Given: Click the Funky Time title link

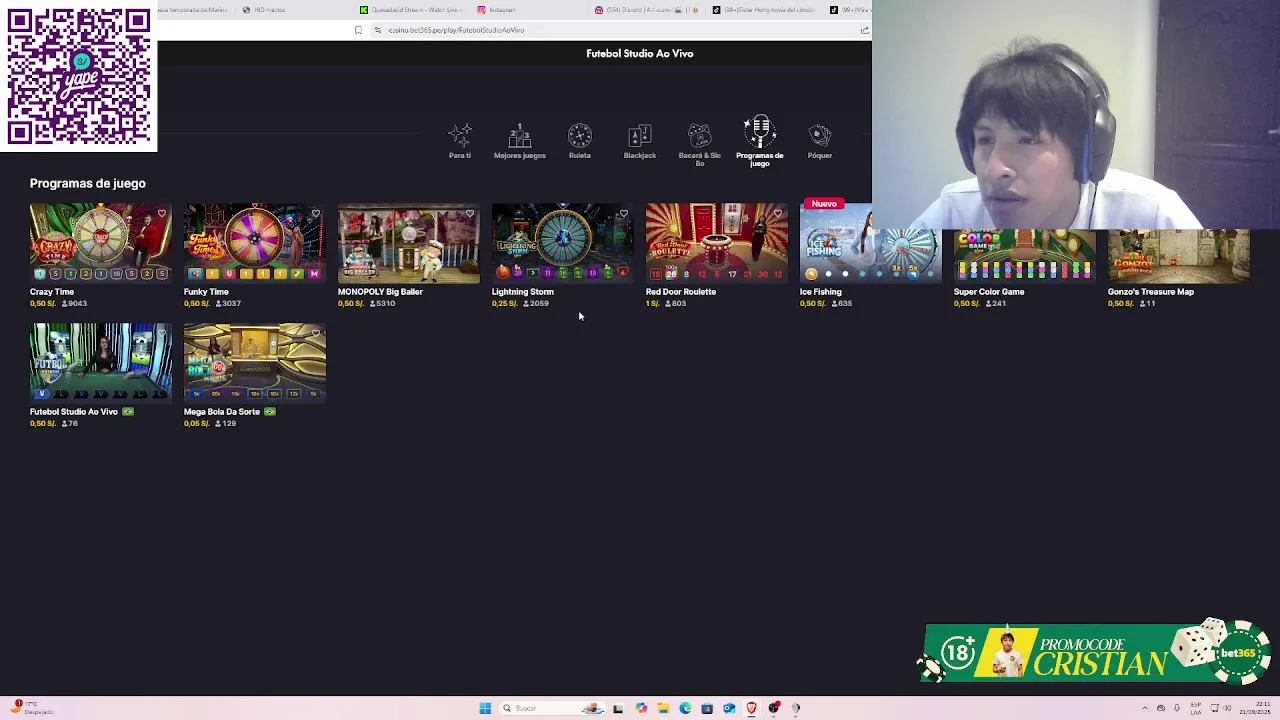Looking at the screenshot, I should [x=206, y=292].
